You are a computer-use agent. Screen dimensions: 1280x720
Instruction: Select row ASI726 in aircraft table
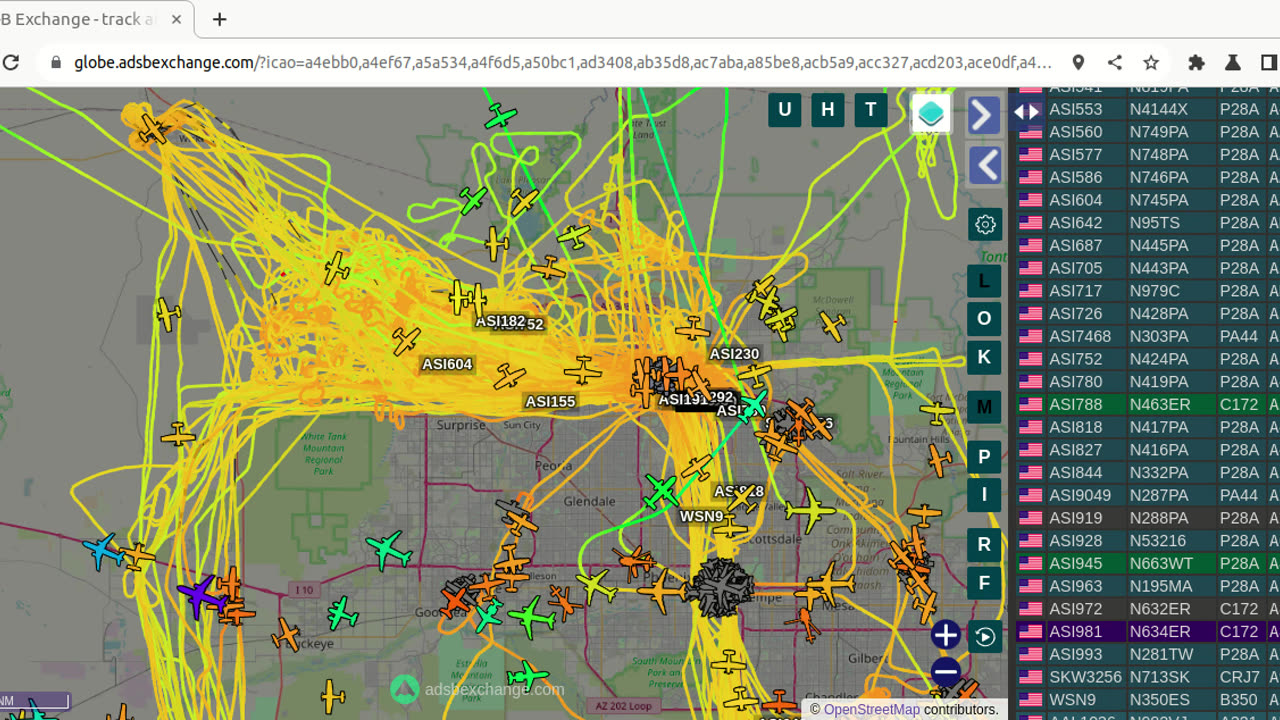[1148, 313]
